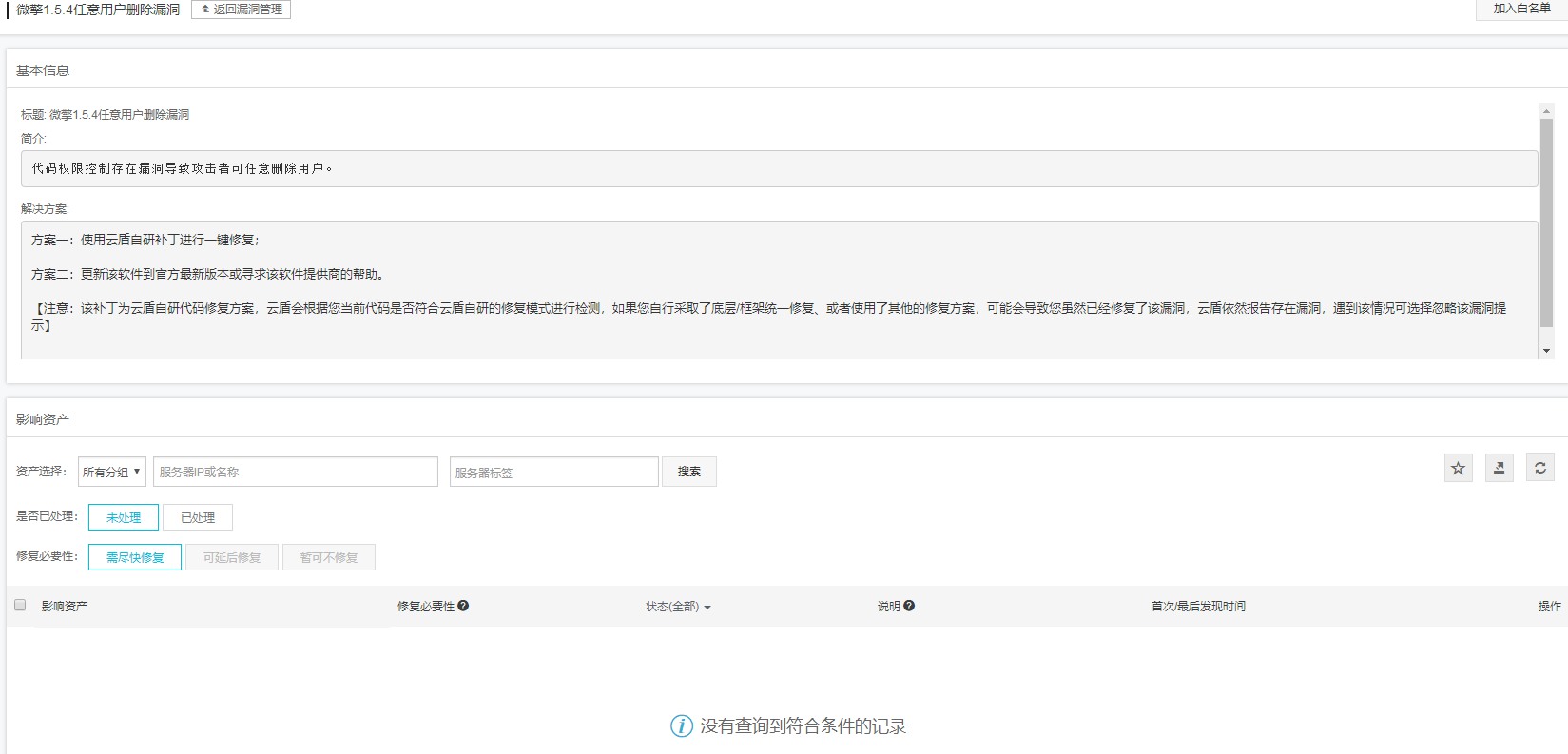Image resolution: width=1568 pixels, height=754 pixels.
Task: Click the 首次/最后发现时间 column header
Action: 1198,607
